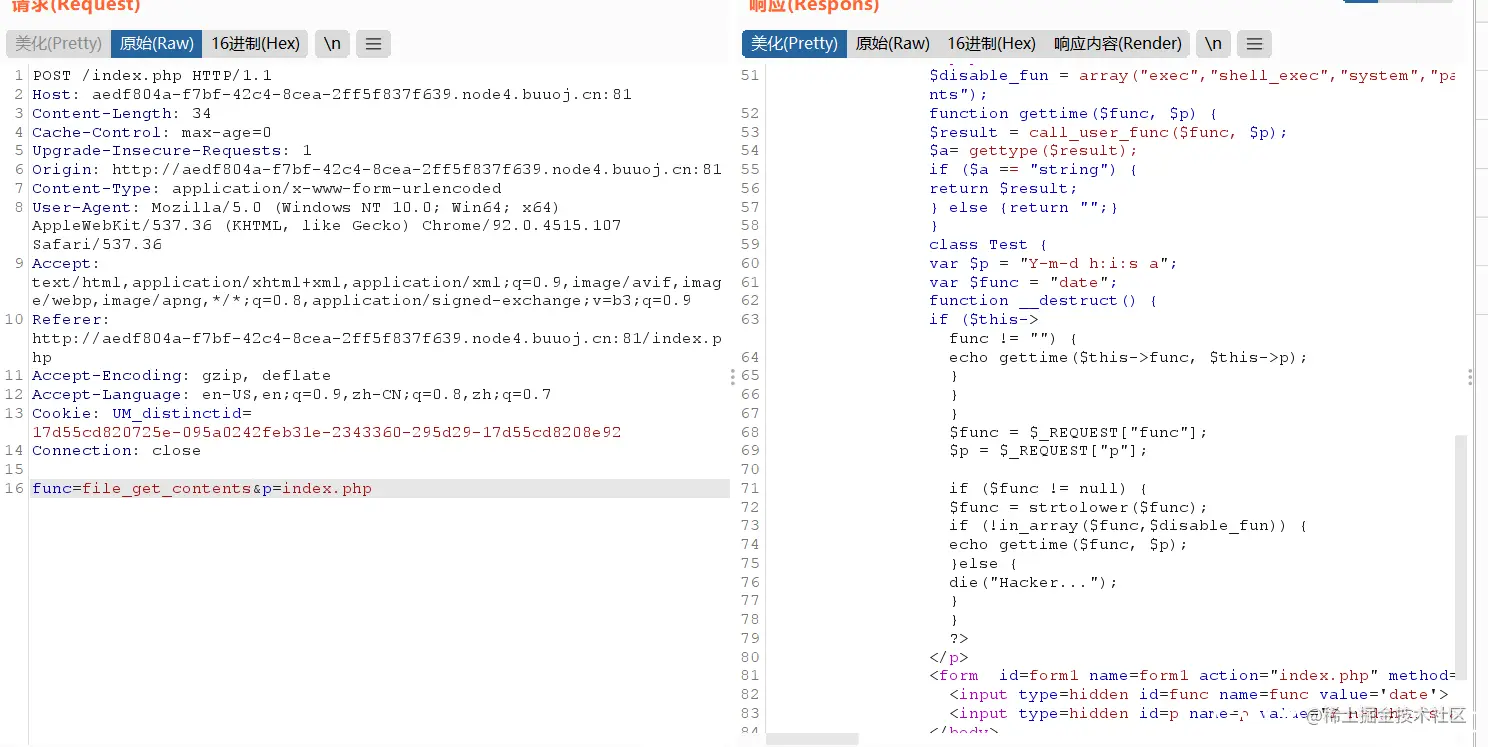
Task: Click the 'Accept:' header name on line 9
Action: pyautogui.click(x=66, y=263)
